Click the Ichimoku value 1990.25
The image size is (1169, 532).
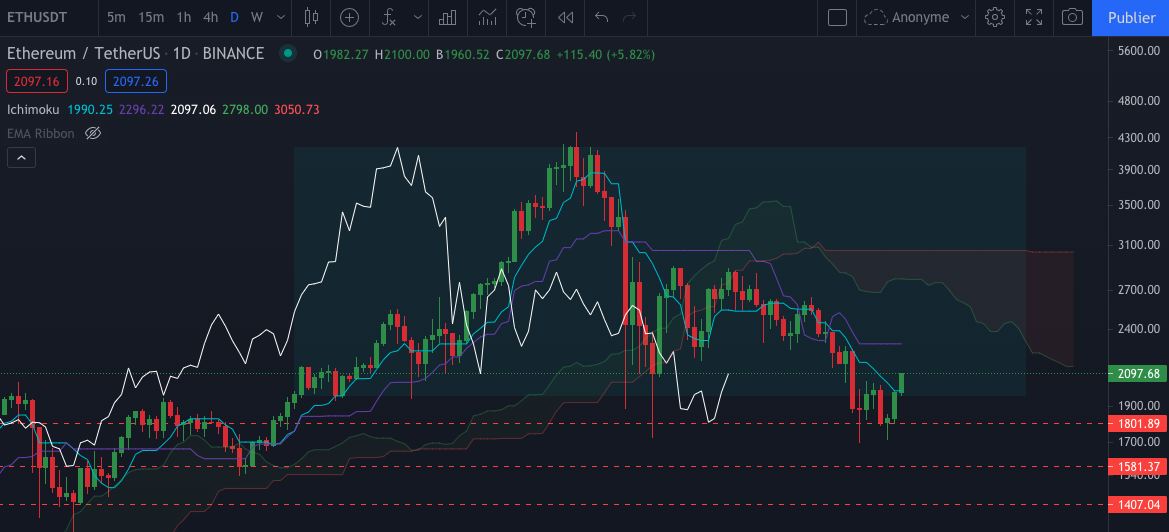pos(90,110)
